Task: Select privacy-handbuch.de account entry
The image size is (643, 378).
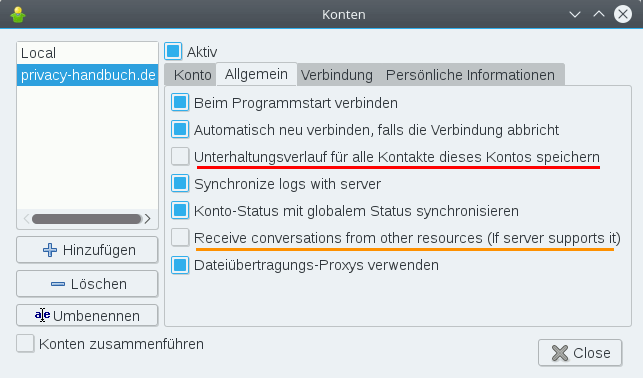Action: 87,75
